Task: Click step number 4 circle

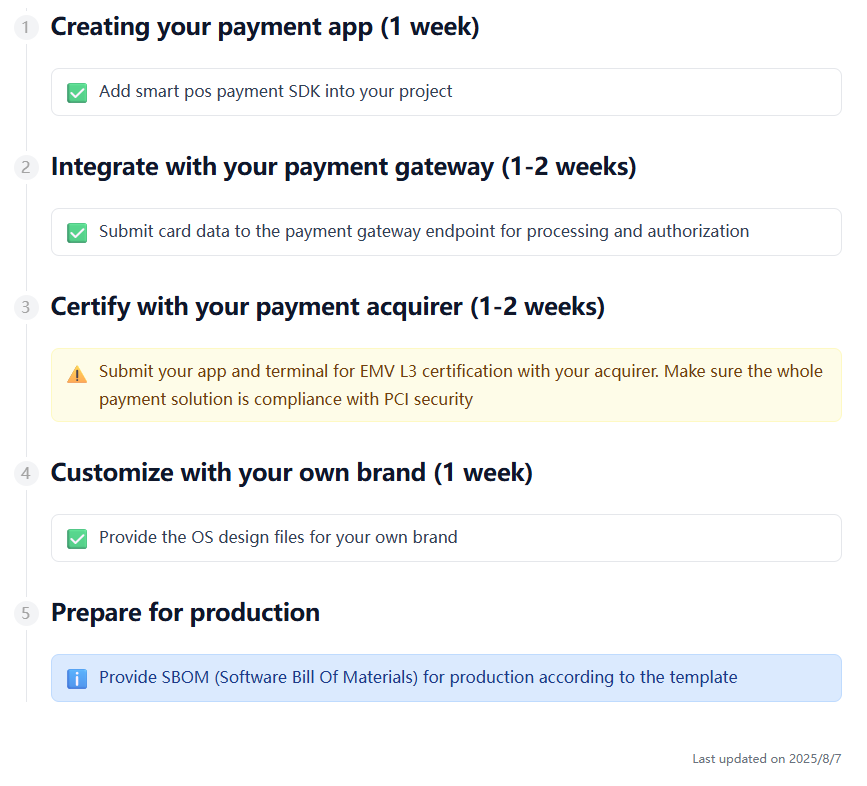Action: click(26, 474)
